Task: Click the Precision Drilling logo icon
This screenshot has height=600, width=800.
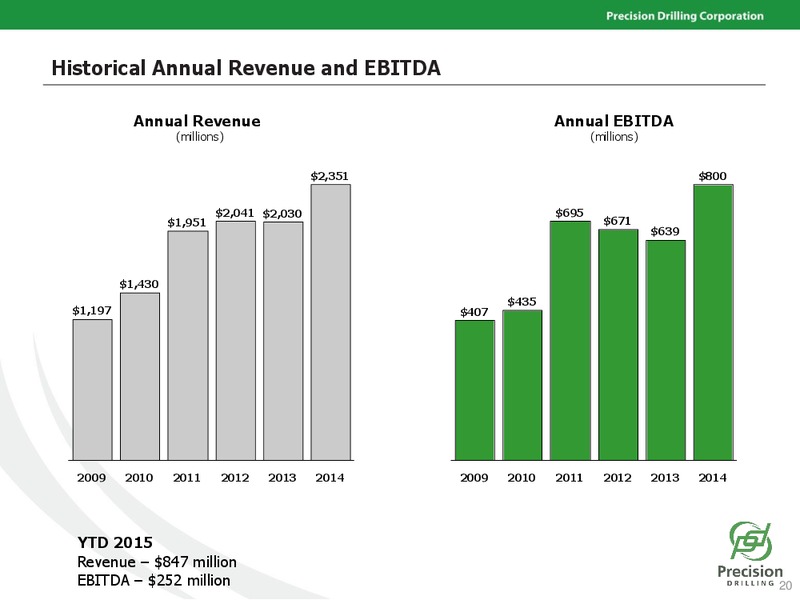Action: click(750, 541)
